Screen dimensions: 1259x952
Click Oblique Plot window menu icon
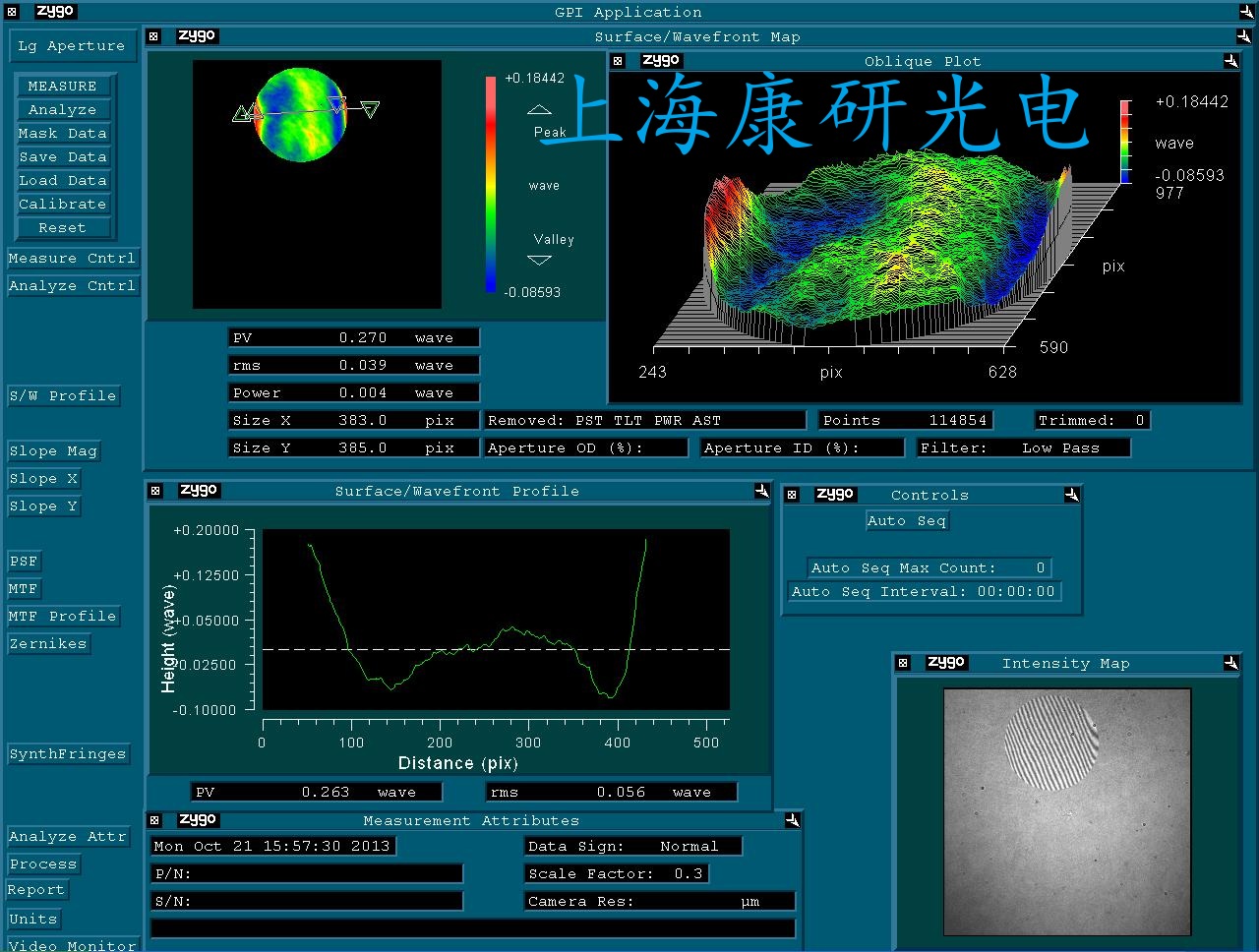pyautogui.click(x=618, y=61)
